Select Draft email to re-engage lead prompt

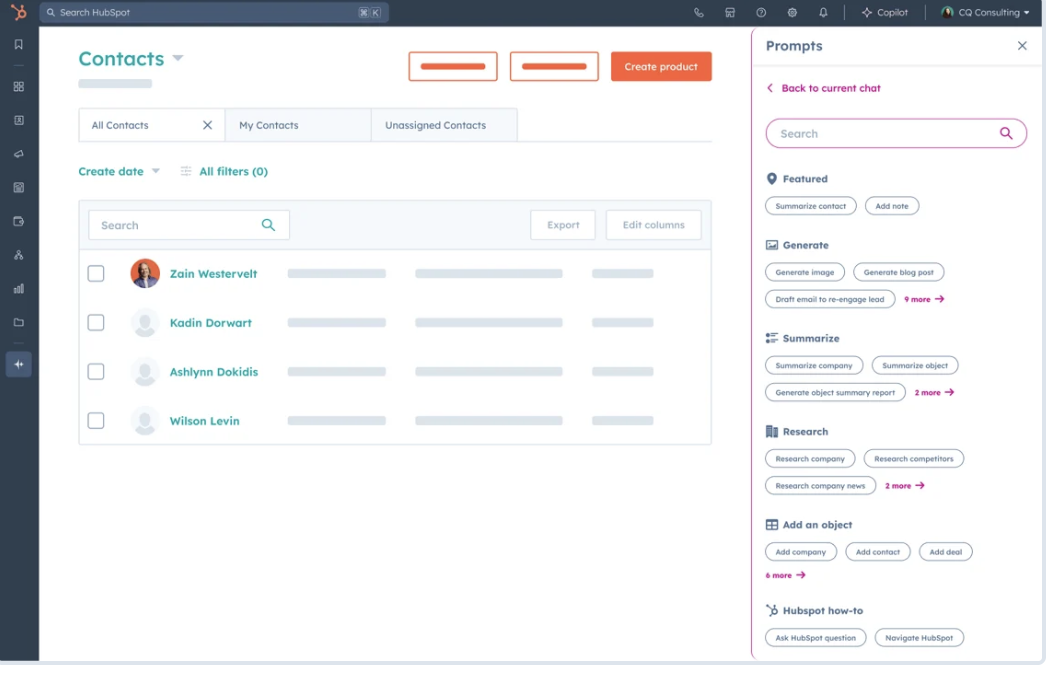pos(830,300)
